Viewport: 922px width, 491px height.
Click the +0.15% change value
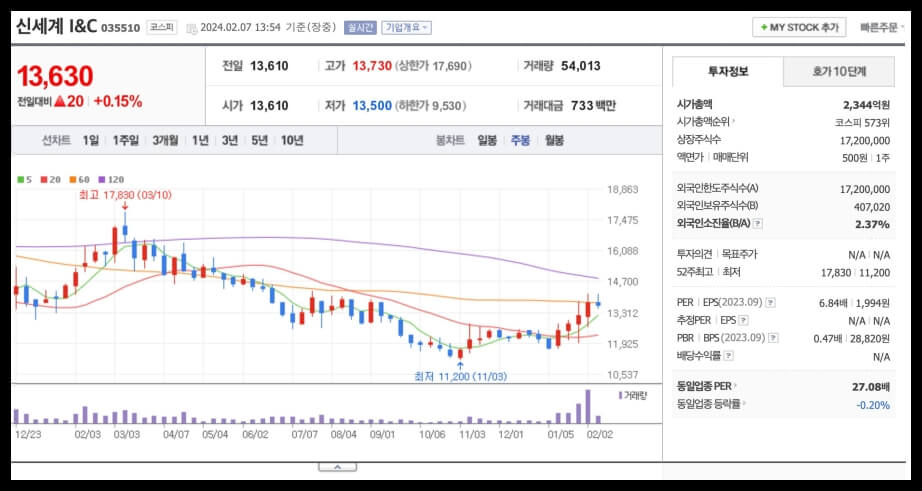pos(118,101)
